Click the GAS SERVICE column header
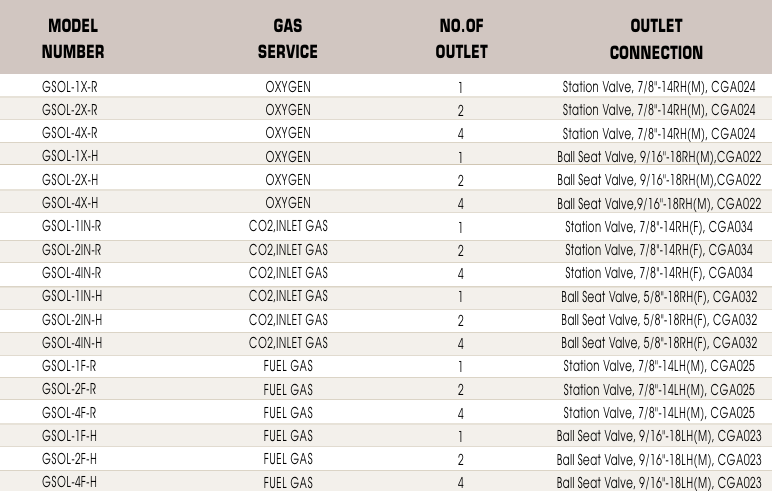The image size is (772, 491). [288, 38]
